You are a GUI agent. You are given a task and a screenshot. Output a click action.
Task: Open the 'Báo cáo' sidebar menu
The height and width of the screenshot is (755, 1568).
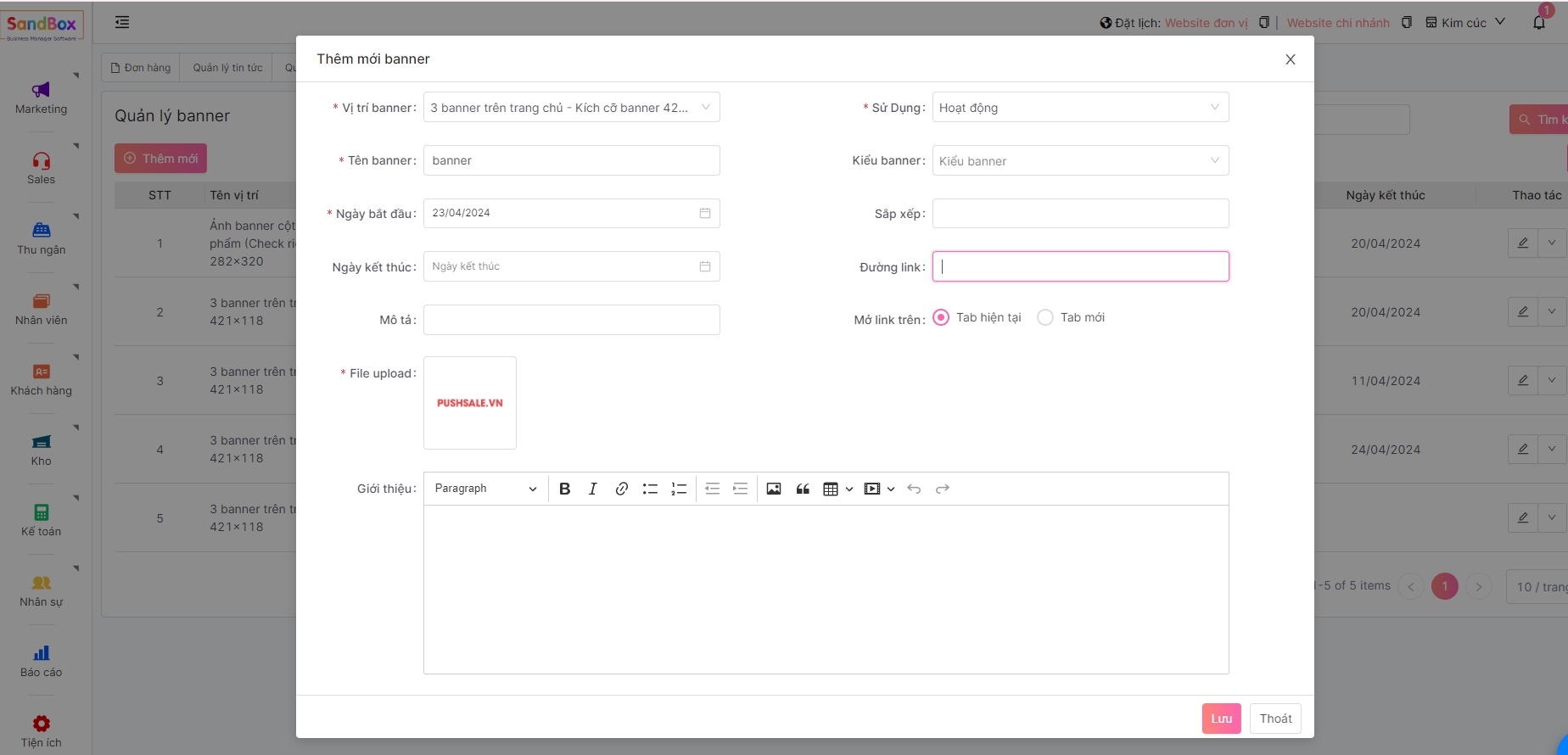coord(41,661)
